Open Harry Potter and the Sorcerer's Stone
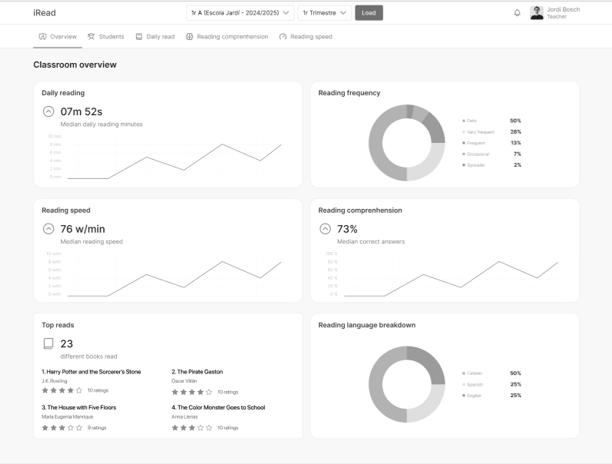The height and width of the screenshot is (464, 612). (91, 372)
